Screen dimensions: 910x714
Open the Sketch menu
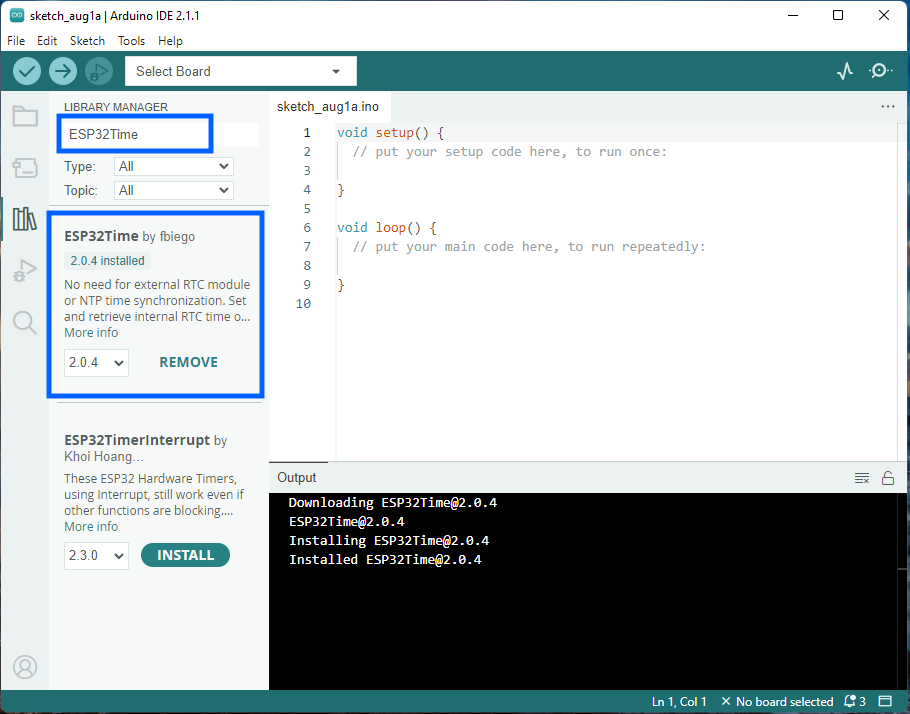point(87,41)
